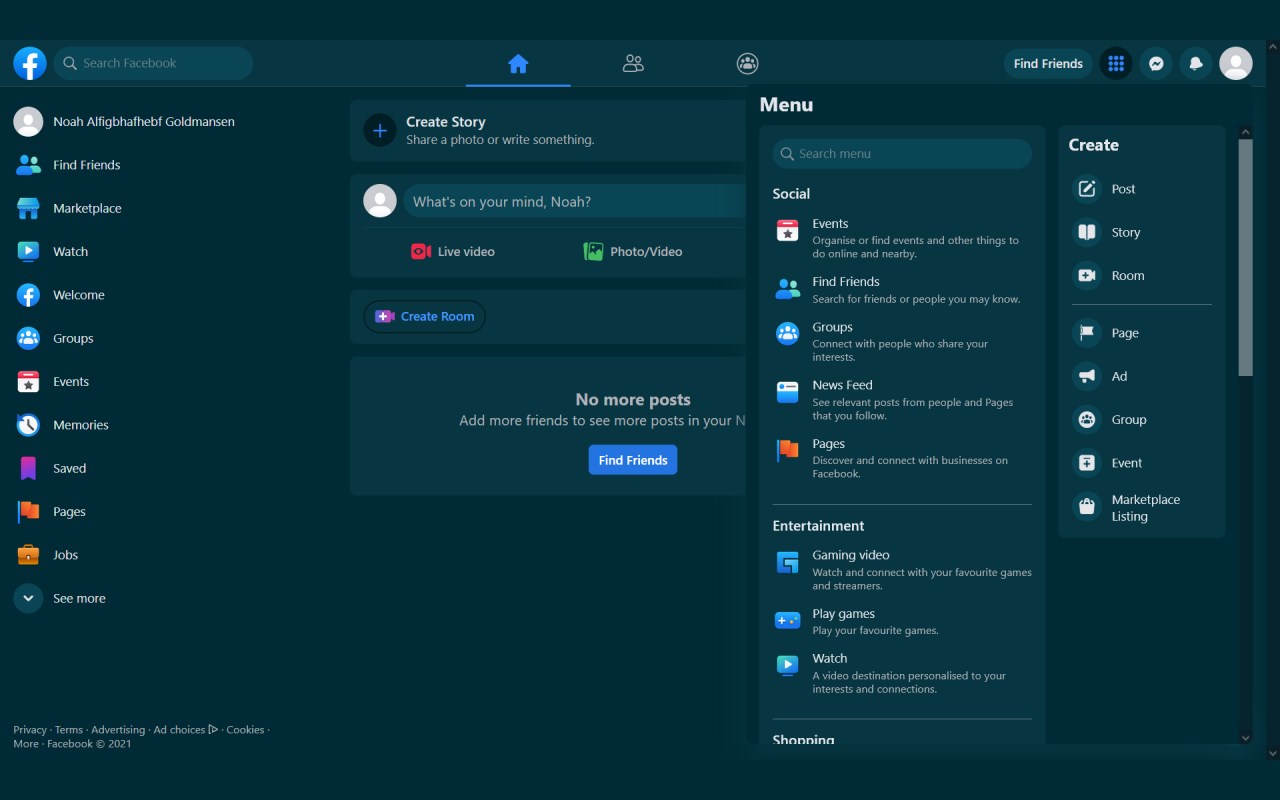Open the Friends tab icon
Image resolution: width=1280 pixels, height=800 pixels.
(633, 63)
